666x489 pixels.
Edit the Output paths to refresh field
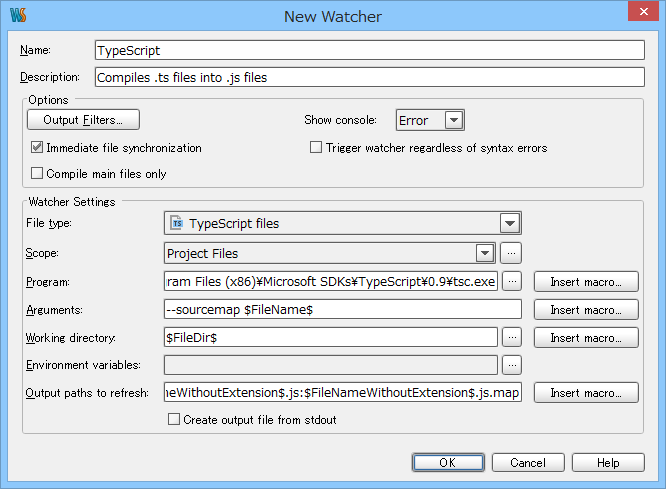(343, 392)
